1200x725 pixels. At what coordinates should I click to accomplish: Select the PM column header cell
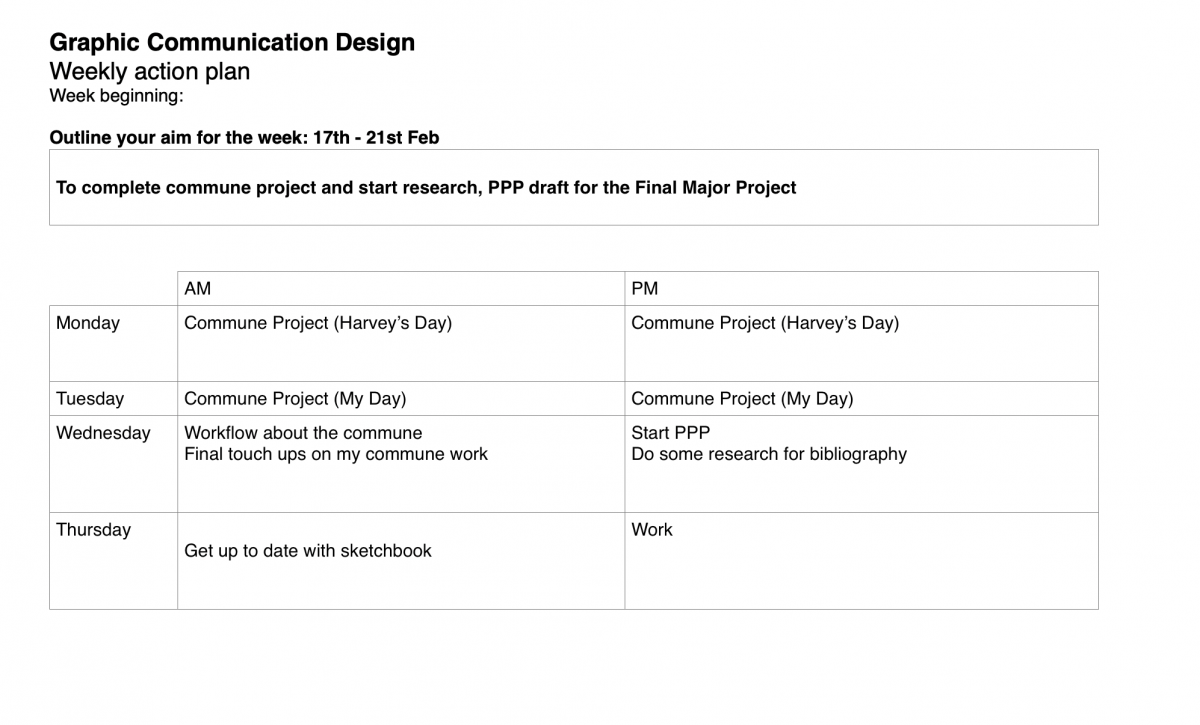click(860, 289)
